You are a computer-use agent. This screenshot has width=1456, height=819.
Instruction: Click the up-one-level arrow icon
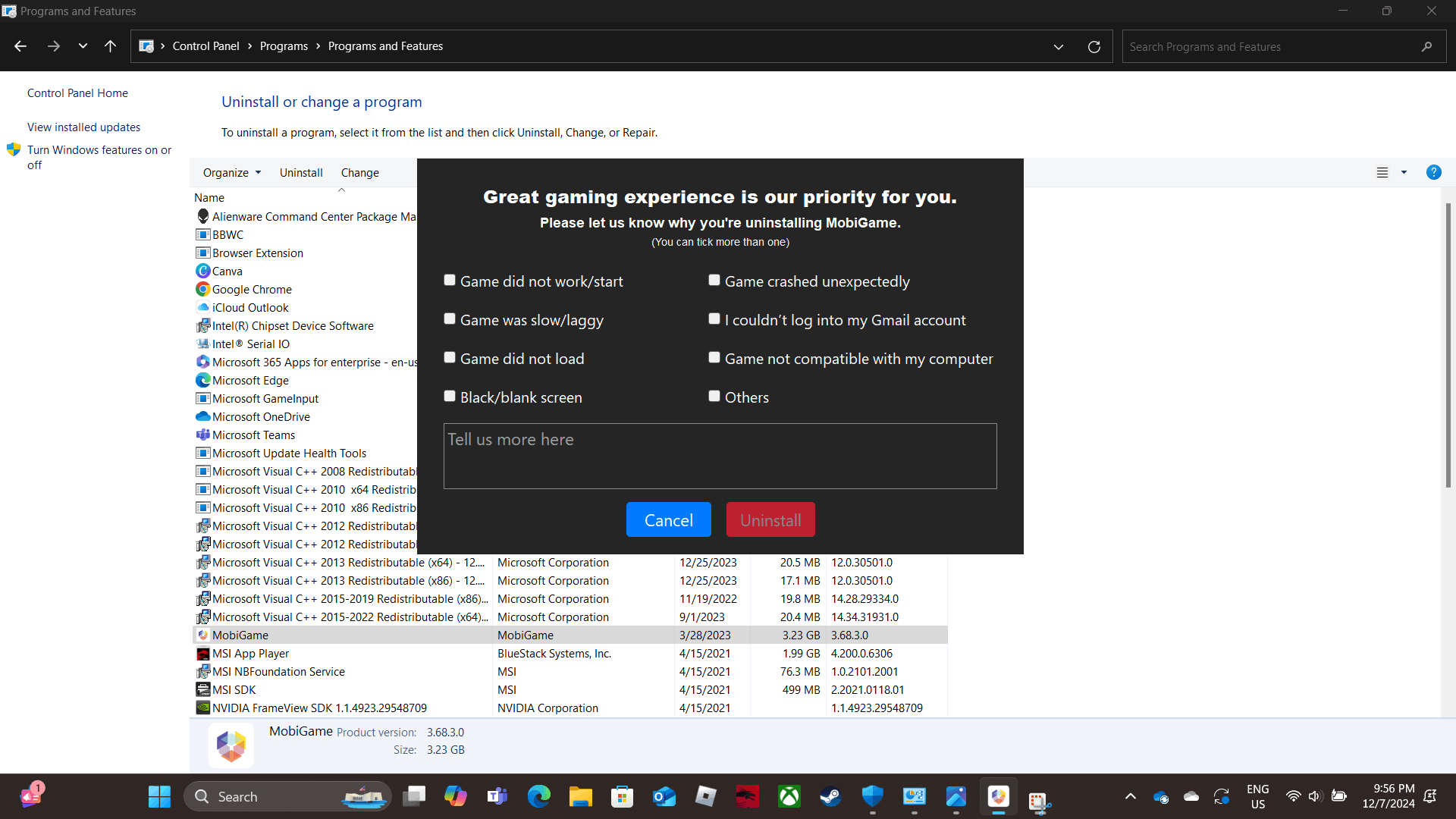click(110, 46)
